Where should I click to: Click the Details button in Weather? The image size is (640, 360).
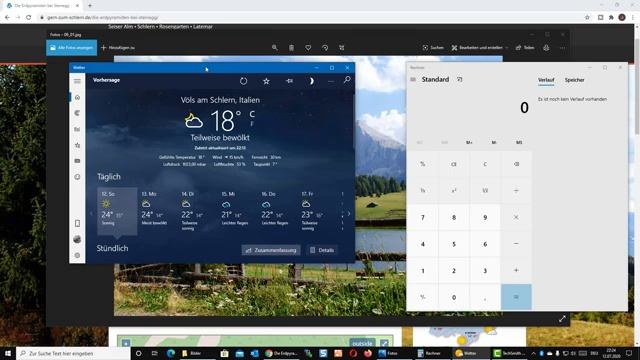(322, 250)
